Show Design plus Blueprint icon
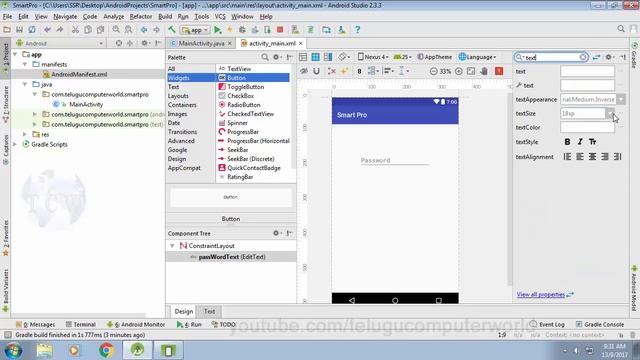This screenshot has width=640, height=360. click(328, 57)
